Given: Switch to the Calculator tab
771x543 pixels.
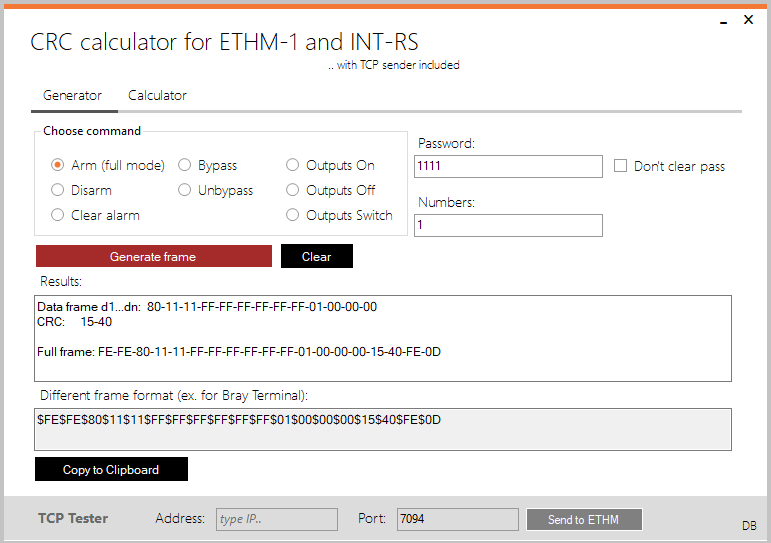Looking at the screenshot, I should pyautogui.click(x=157, y=96).
